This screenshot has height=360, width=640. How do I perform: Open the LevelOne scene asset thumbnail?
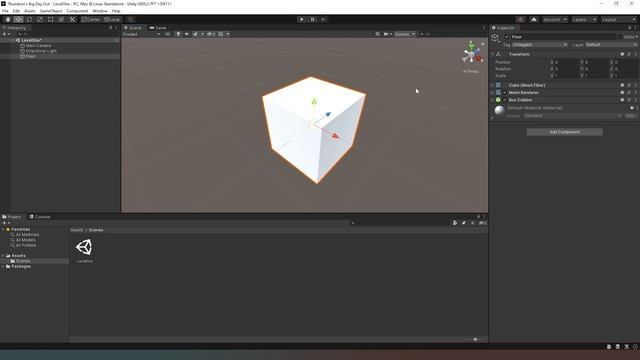(84, 247)
